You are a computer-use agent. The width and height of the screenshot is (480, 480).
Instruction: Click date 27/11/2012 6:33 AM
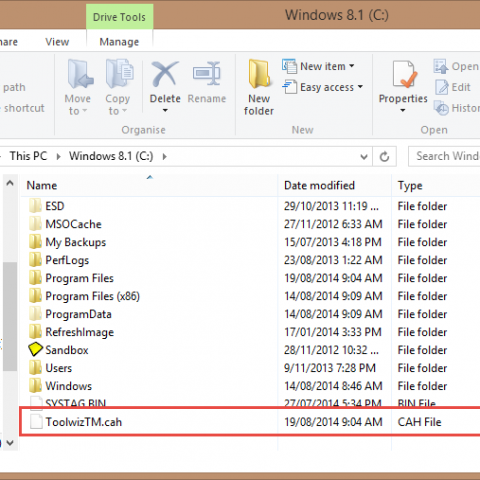tap(333, 224)
